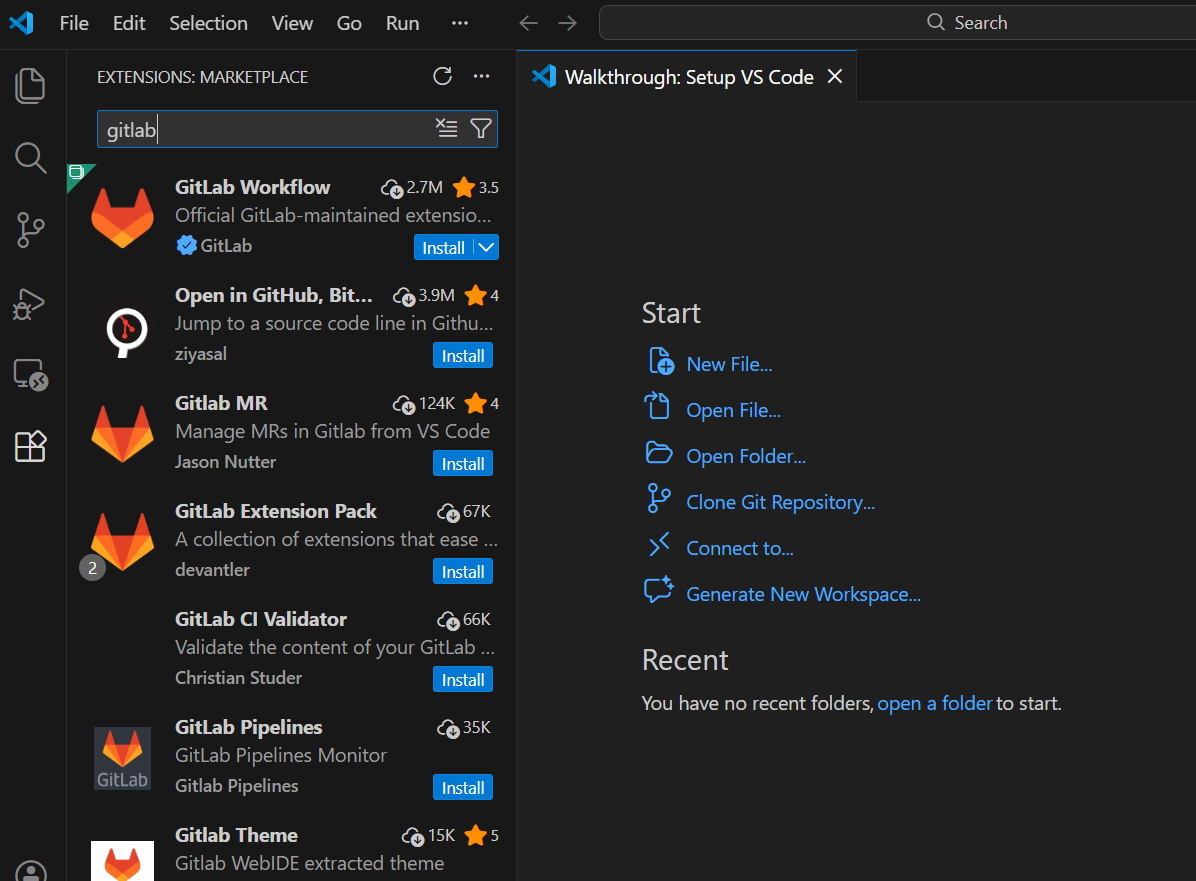Click the Extensions icon in activity bar

[31, 446]
